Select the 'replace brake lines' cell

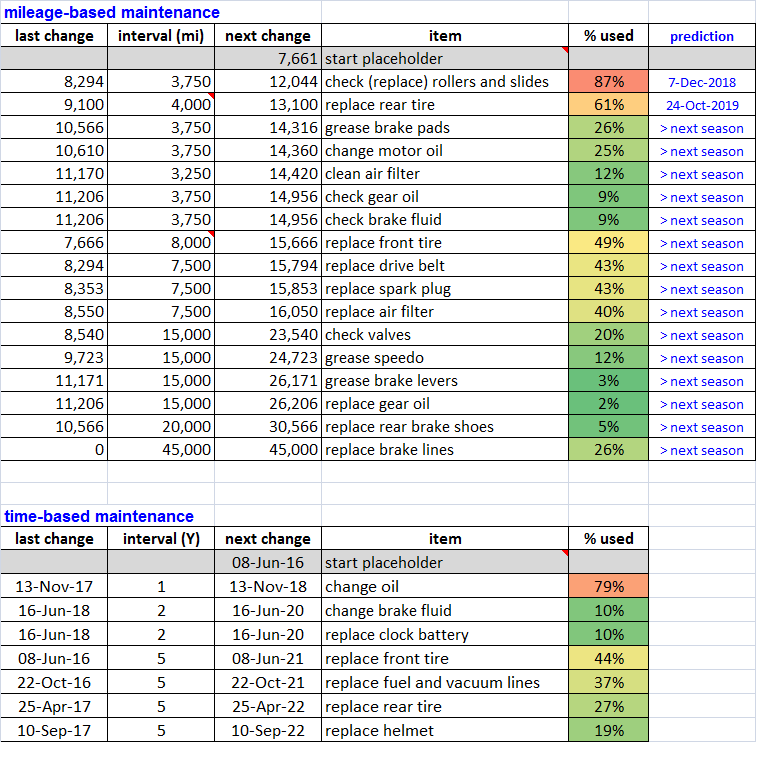point(445,450)
